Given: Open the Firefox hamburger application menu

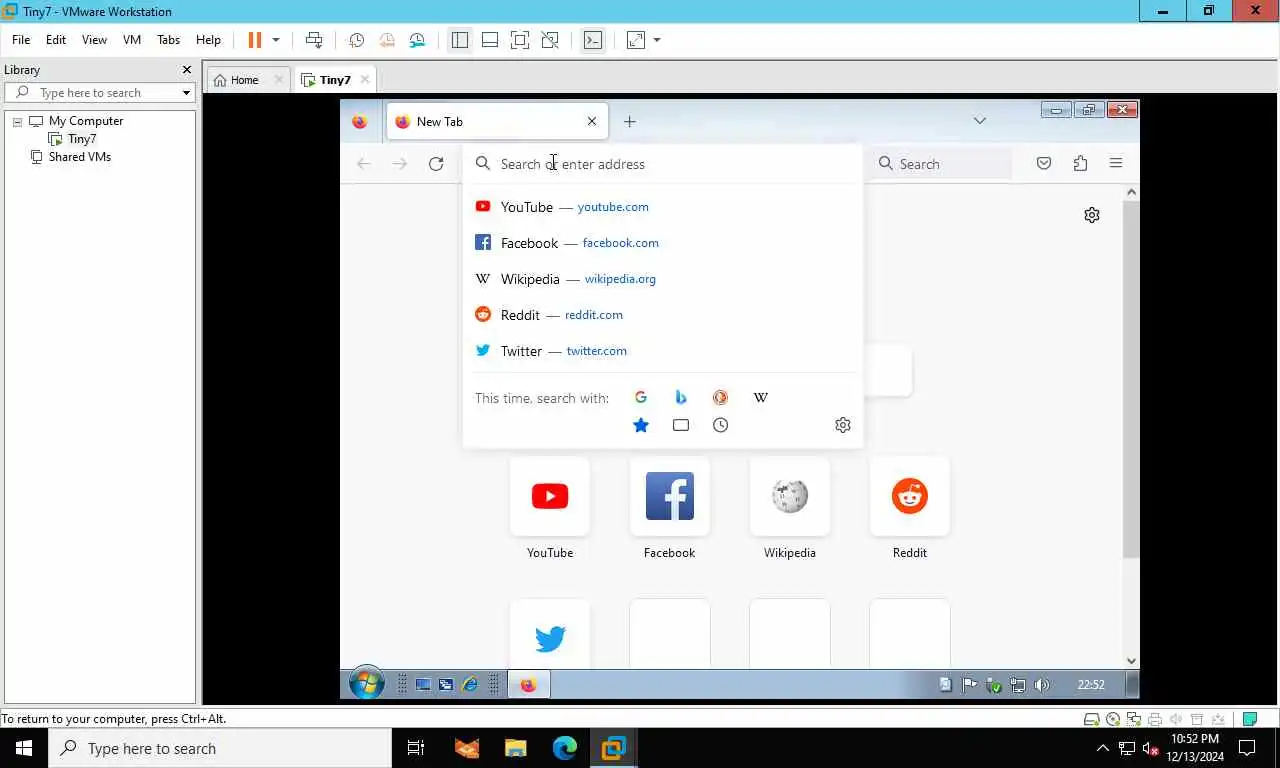Looking at the screenshot, I should (1116, 164).
